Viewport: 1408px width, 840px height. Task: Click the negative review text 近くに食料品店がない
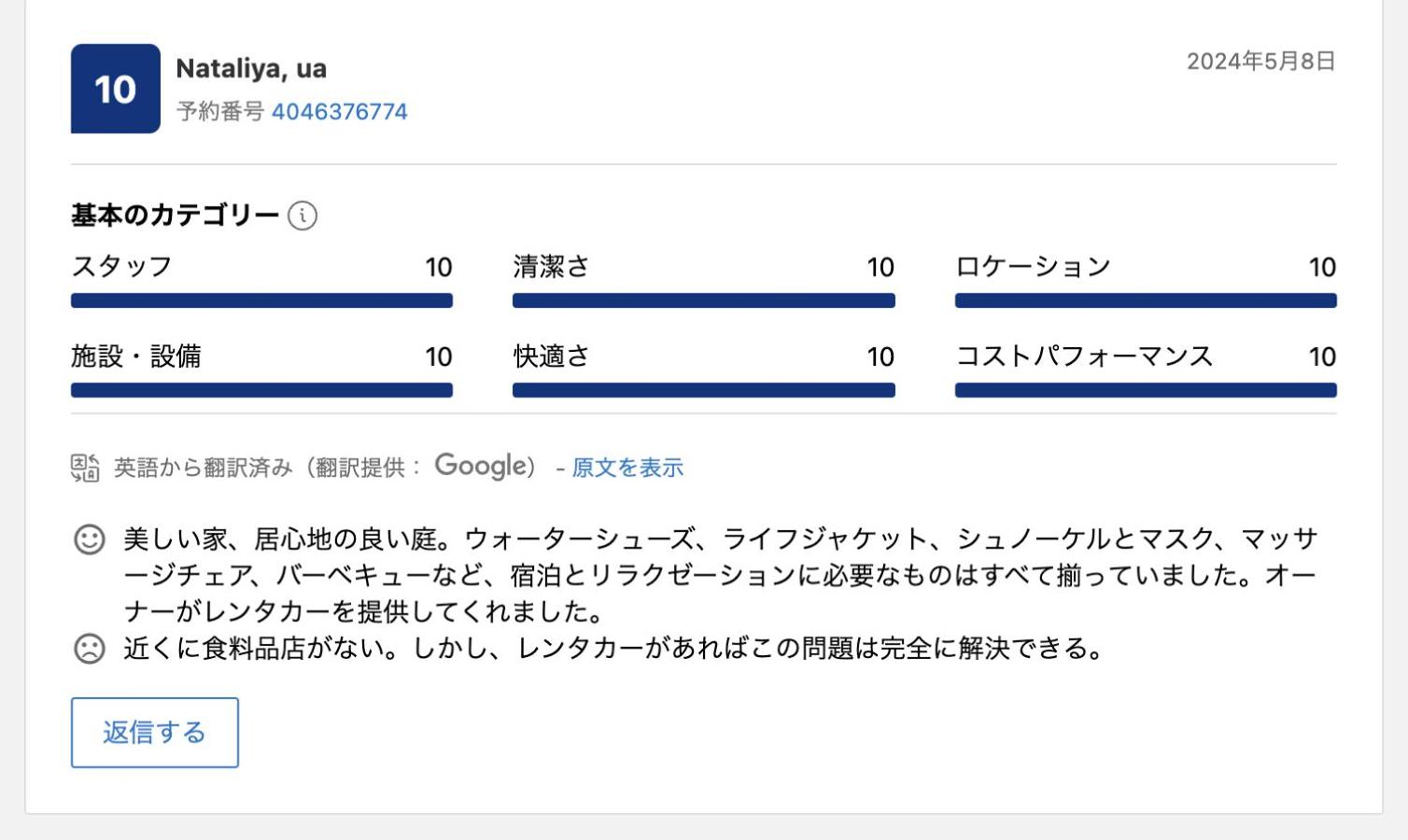tap(614, 648)
